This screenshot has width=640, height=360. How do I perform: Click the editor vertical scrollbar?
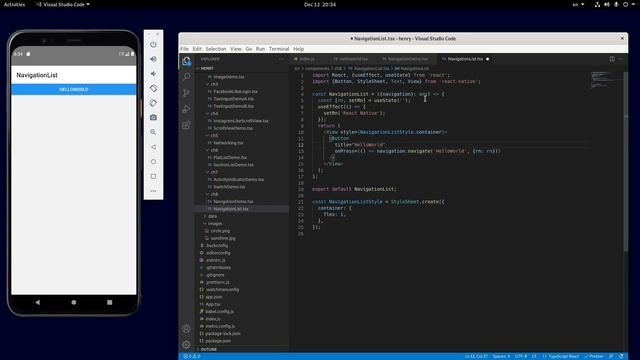coord(626,161)
